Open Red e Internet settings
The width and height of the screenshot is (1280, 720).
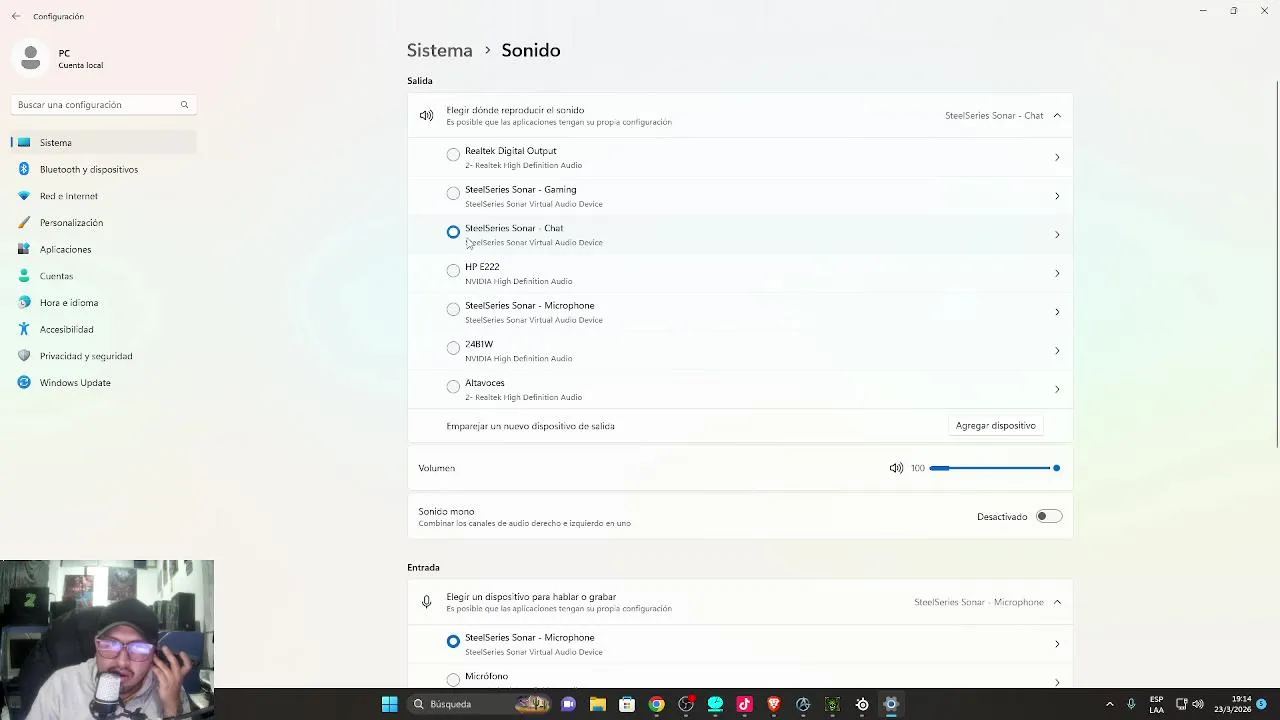coord(104,196)
